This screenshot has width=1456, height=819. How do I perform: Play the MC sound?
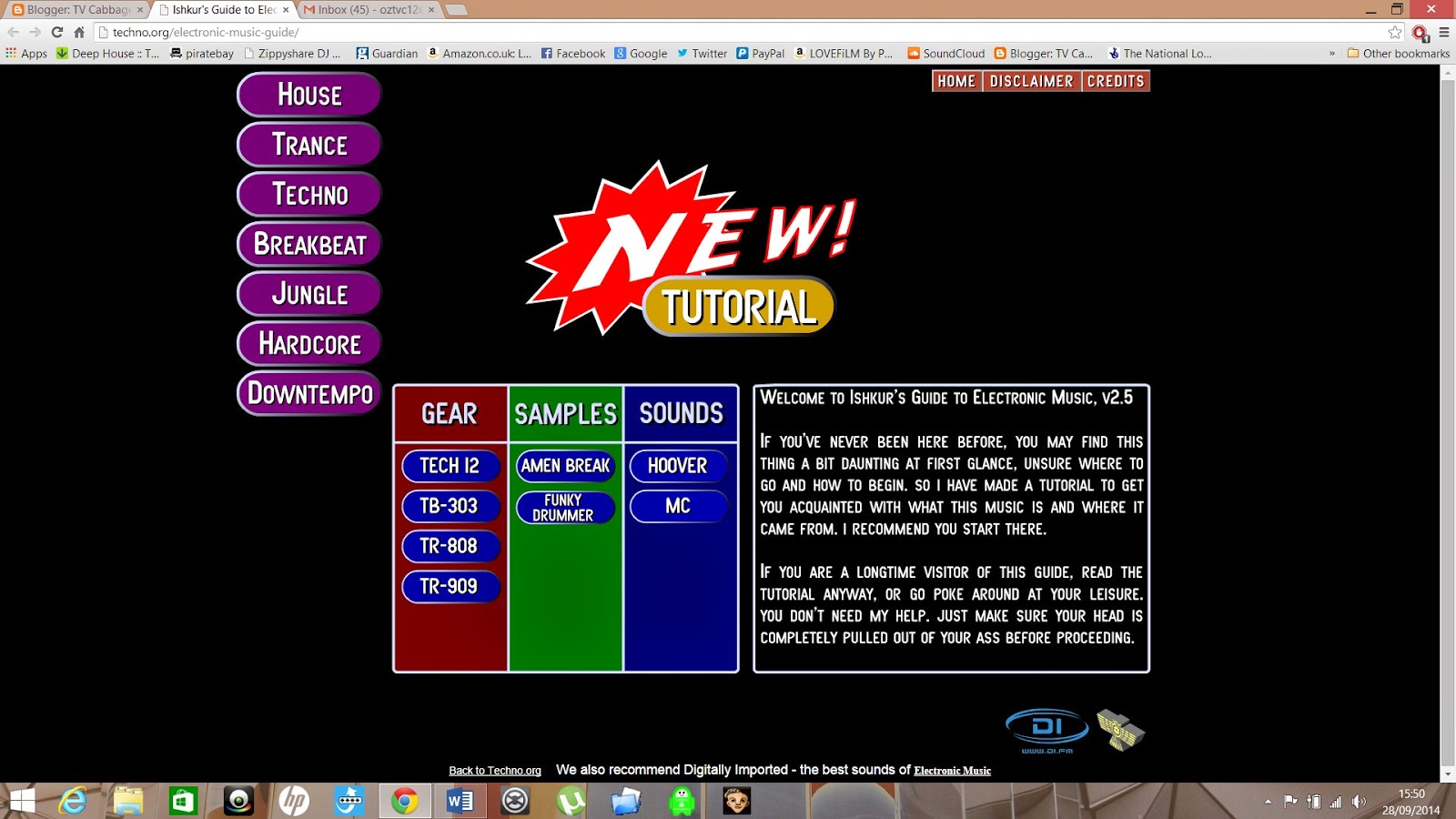679,506
